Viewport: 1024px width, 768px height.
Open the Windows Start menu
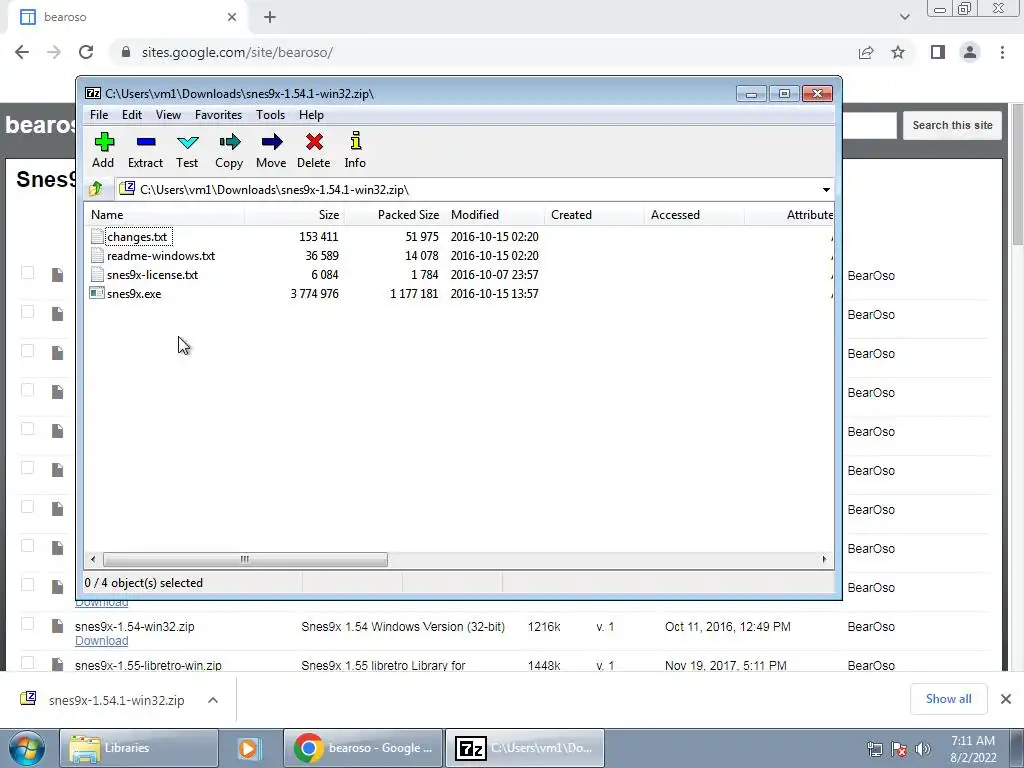[27, 748]
